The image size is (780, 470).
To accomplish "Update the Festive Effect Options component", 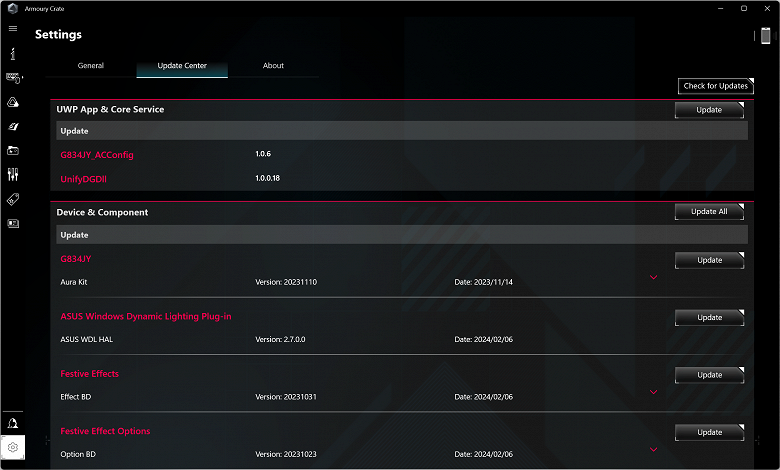I will tap(709, 432).
